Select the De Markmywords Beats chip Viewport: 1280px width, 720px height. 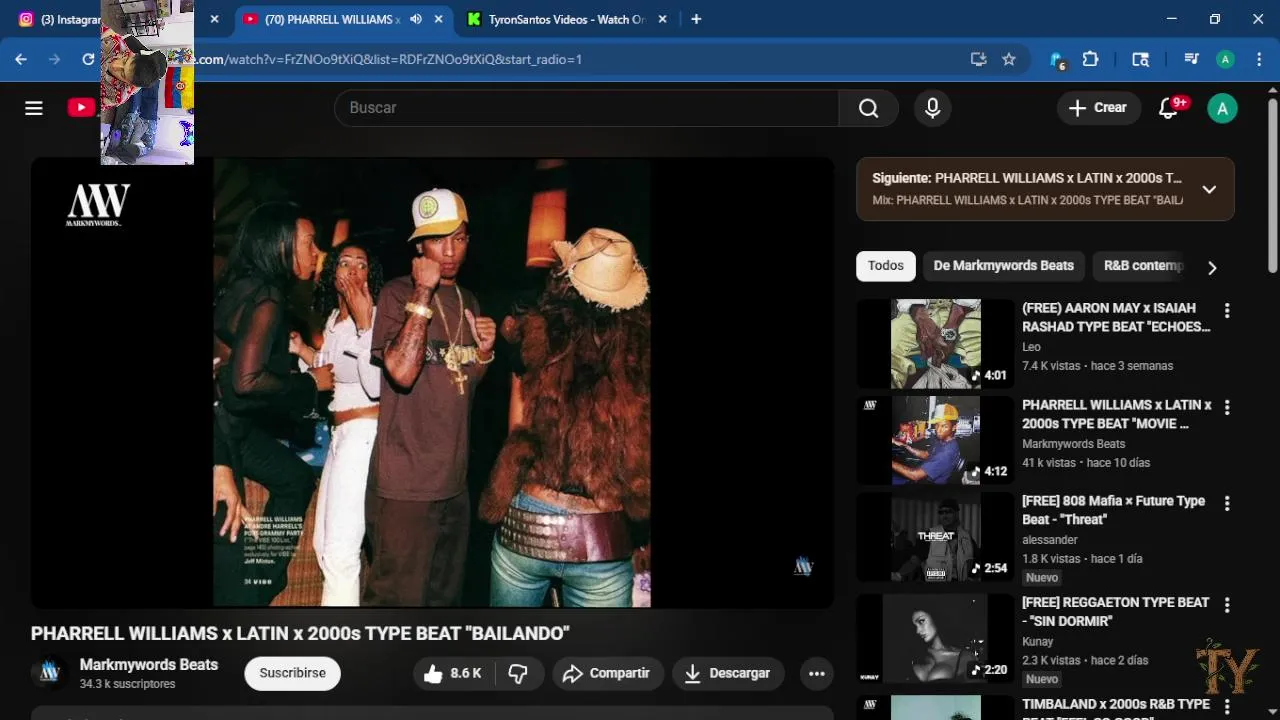pos(1003,266)
